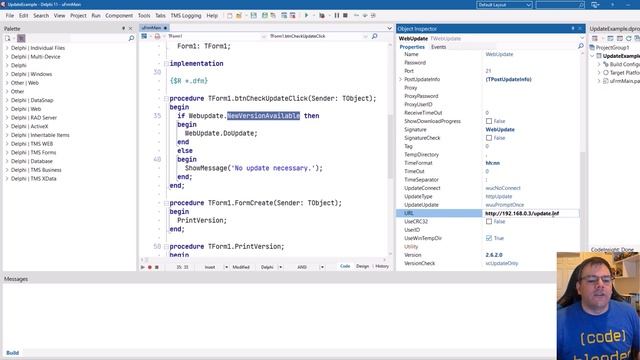Switch to the History tab
The height and width of the screenshot is (360, 640).
click(x=382, y=266)
